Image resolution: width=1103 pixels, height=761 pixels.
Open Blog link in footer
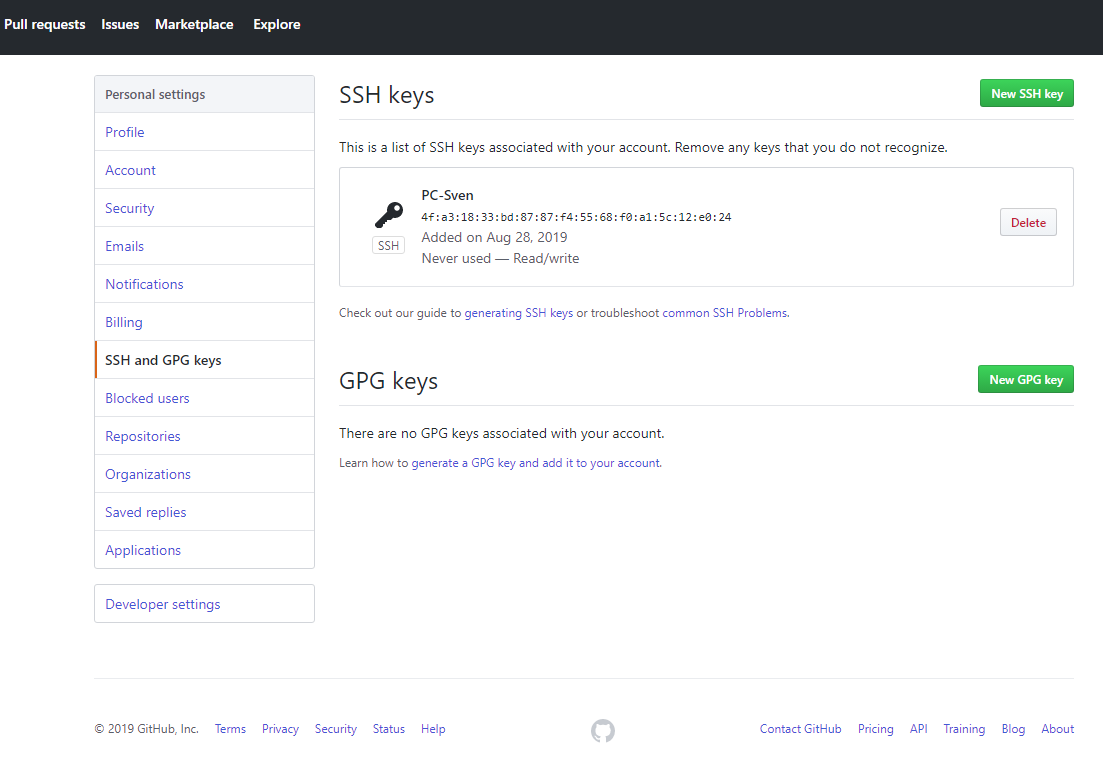click(1013, 729)
